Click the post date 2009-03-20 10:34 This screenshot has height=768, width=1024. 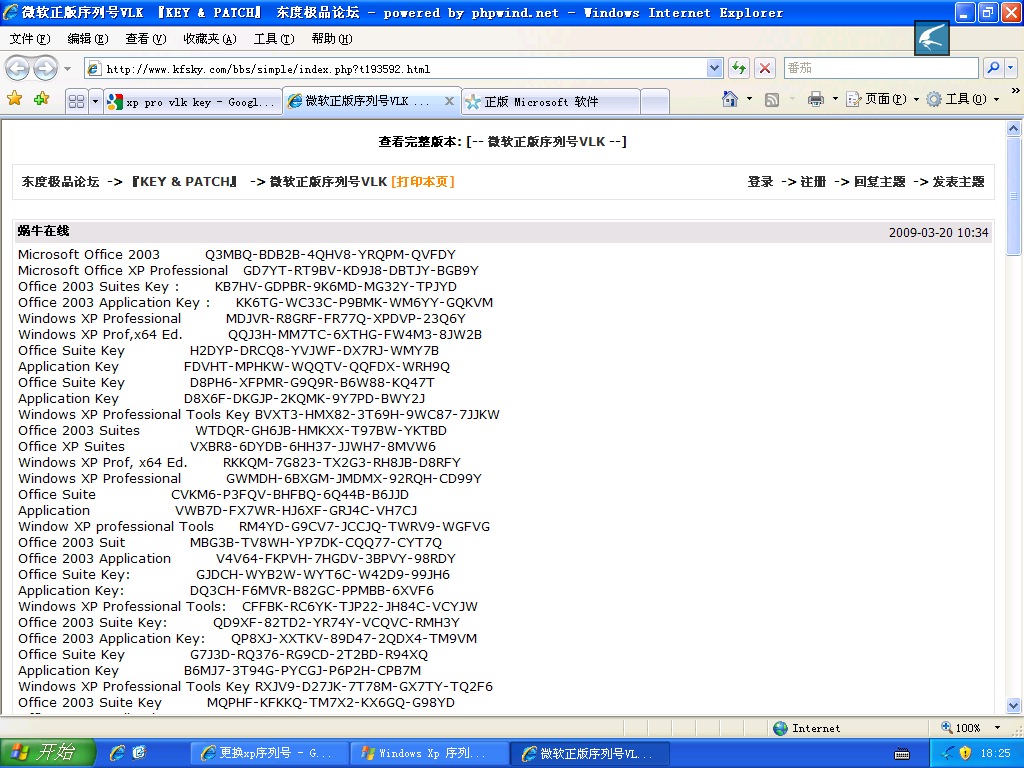[938, 232]
